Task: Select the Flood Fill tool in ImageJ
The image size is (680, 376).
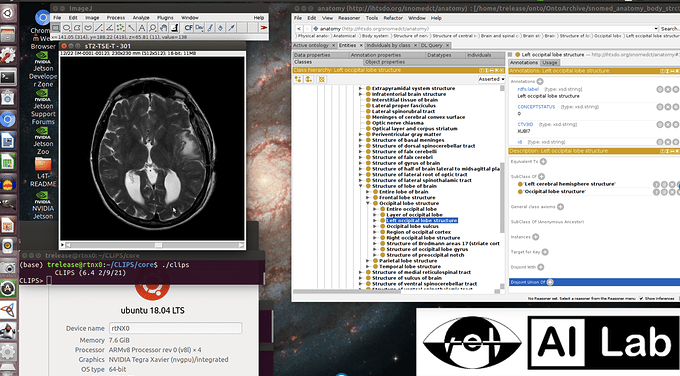Action: [x=221, y=28]
